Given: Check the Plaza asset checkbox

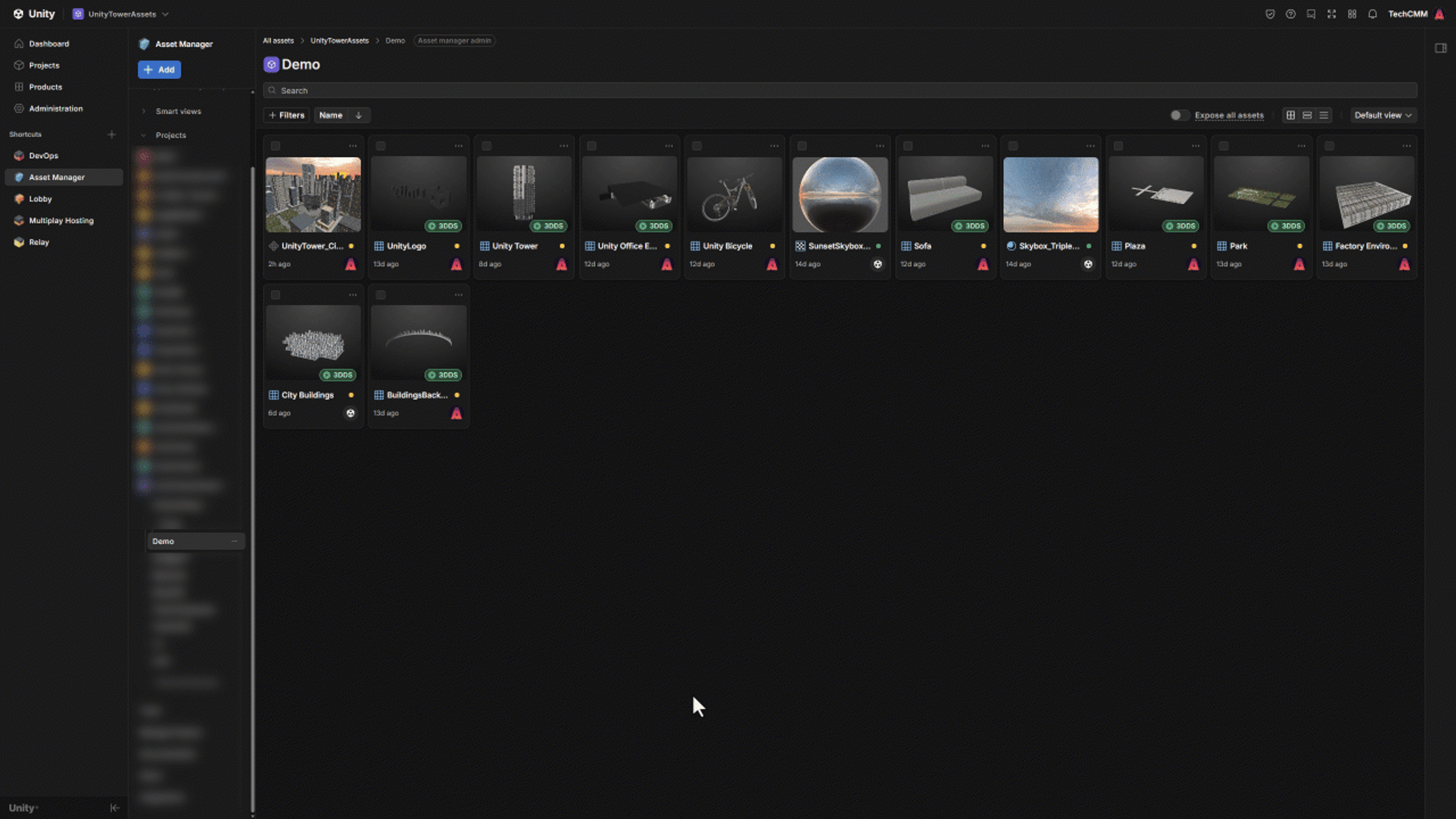Looking at the screenshot, I should point(1118,146).
